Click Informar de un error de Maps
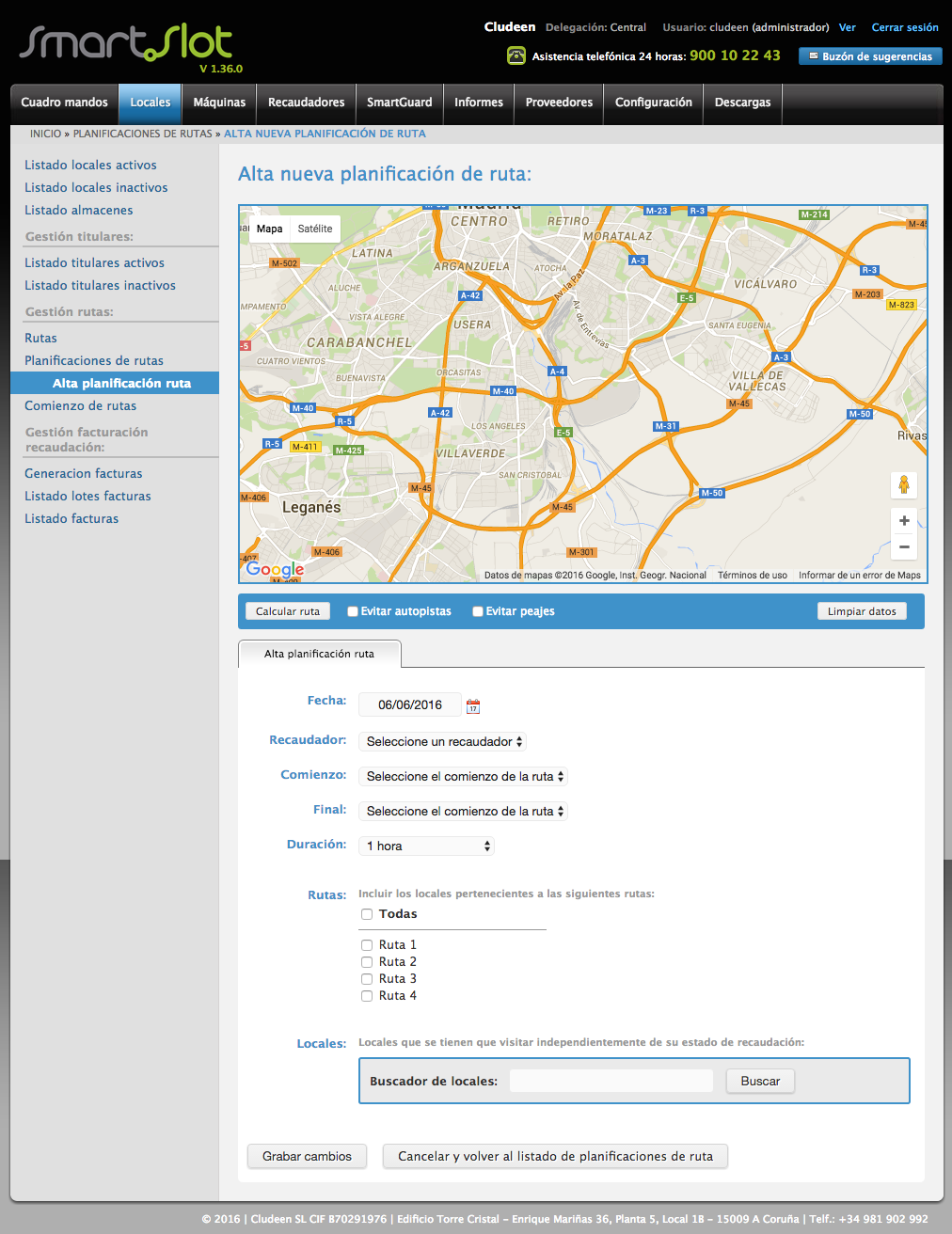This screenshot has height=1234, width=952. tap(860, 575)
